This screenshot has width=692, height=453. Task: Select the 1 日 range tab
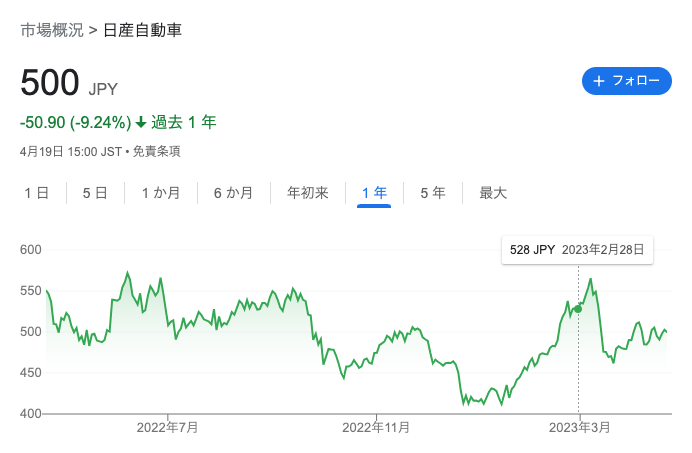pos(37,193)
